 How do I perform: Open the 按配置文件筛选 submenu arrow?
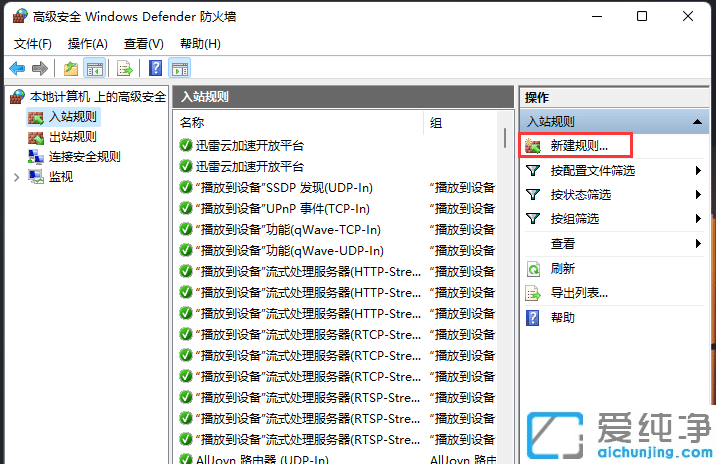(x=698, y=171)
